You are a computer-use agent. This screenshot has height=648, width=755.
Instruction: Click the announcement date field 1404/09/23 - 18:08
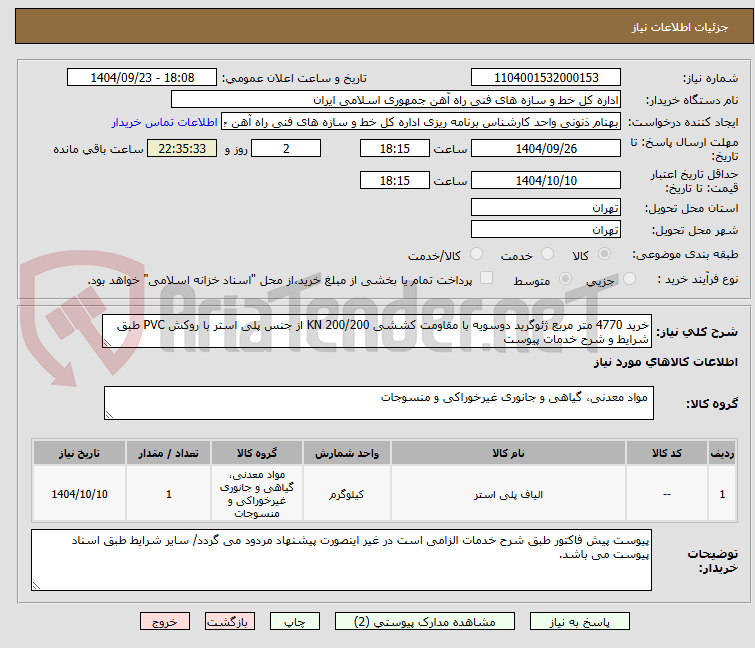pyautogui.click(x=142, y=78)
